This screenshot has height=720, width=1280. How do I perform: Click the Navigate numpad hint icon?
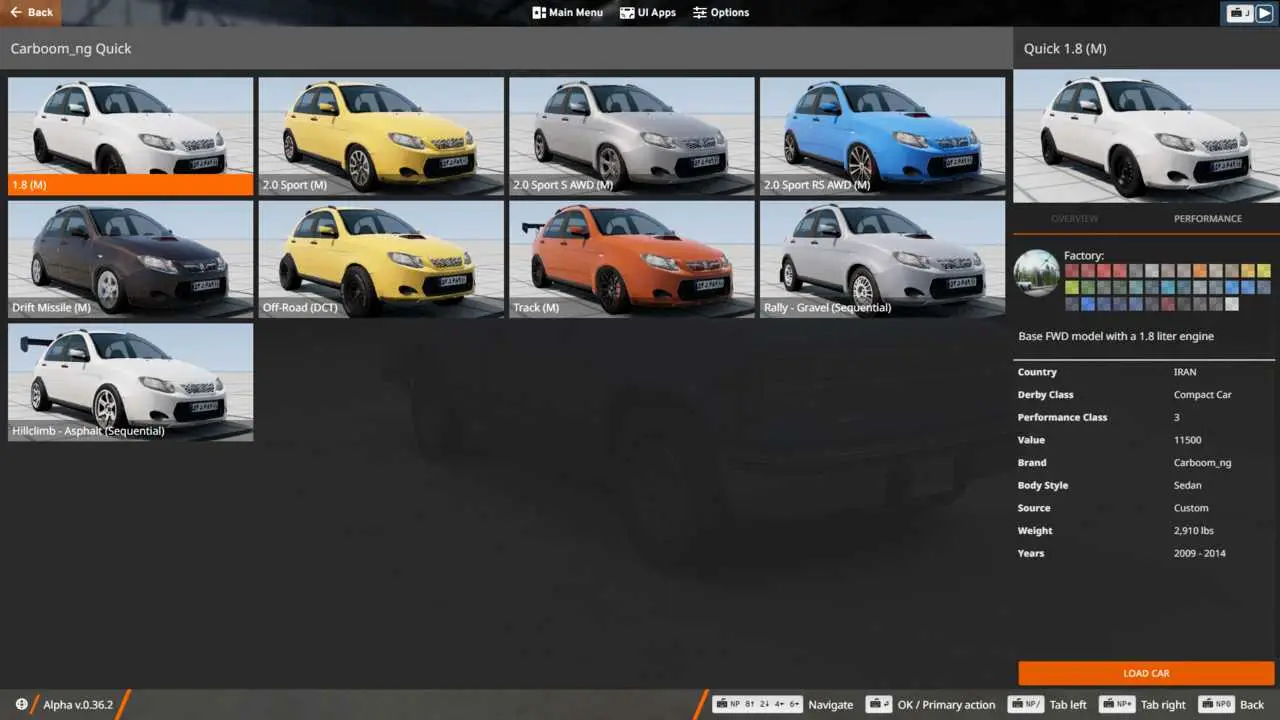point(757,704)
